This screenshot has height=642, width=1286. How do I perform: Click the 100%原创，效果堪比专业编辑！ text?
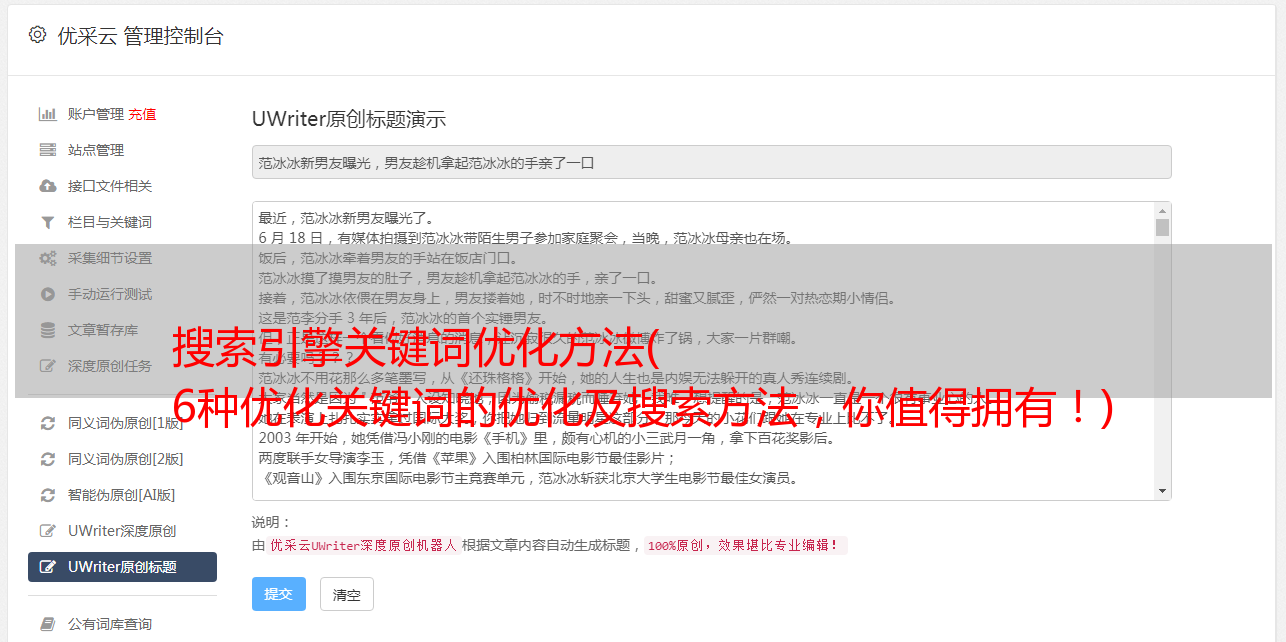[745, 546]
